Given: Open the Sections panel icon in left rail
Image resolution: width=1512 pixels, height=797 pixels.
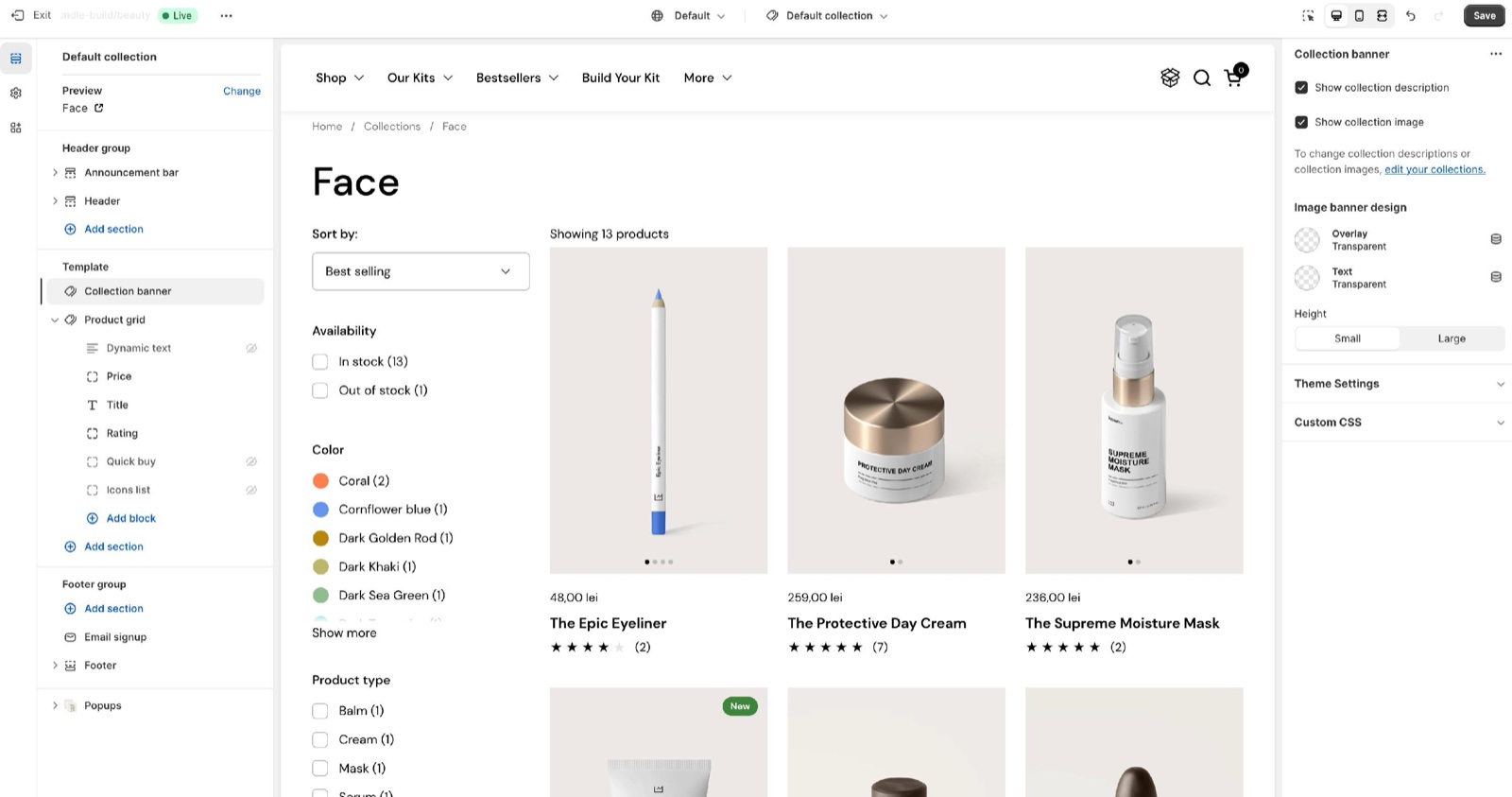Looking at the screenshot, I should coord(16,59).
